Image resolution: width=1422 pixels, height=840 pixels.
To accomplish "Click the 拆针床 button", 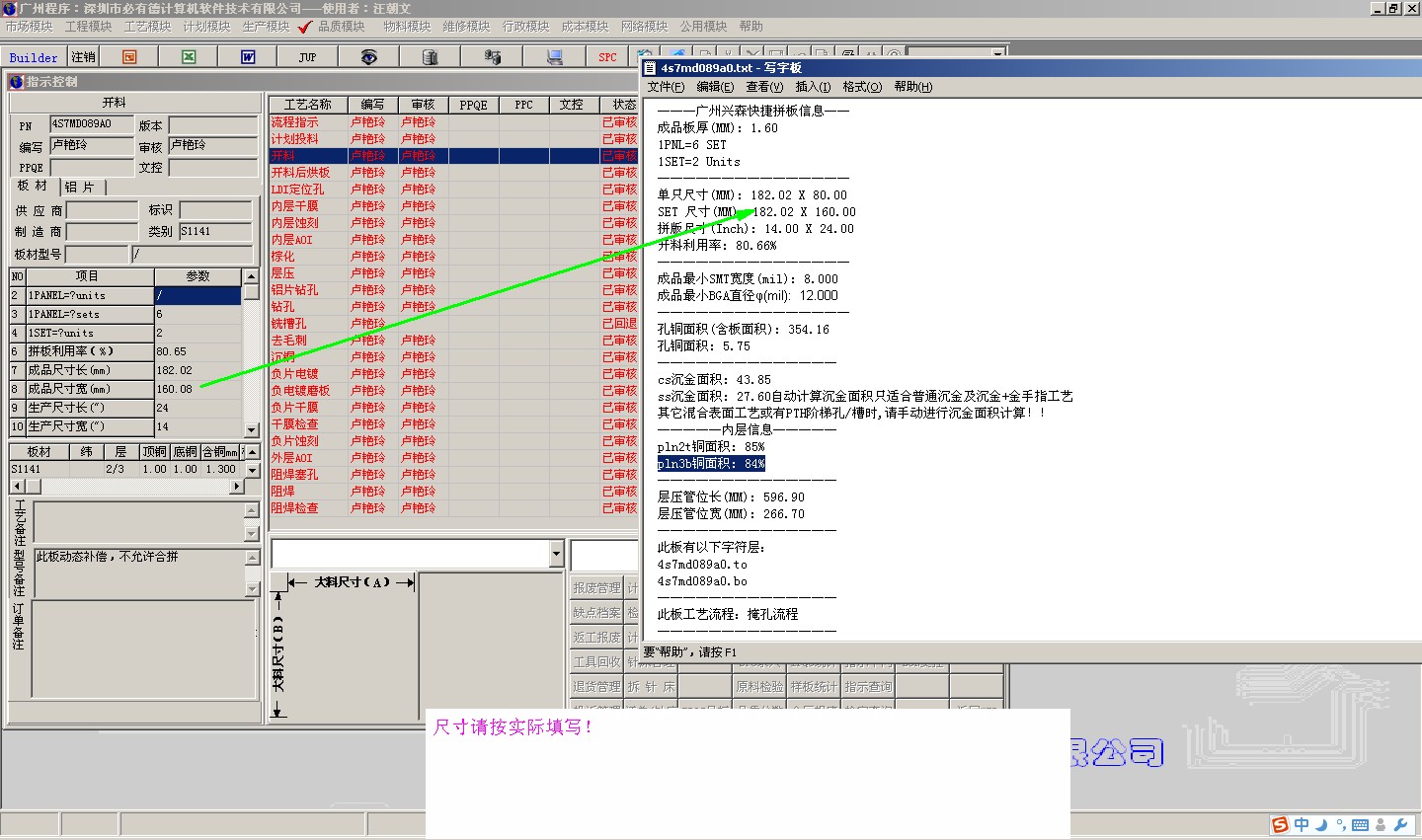I will (651, 687).
